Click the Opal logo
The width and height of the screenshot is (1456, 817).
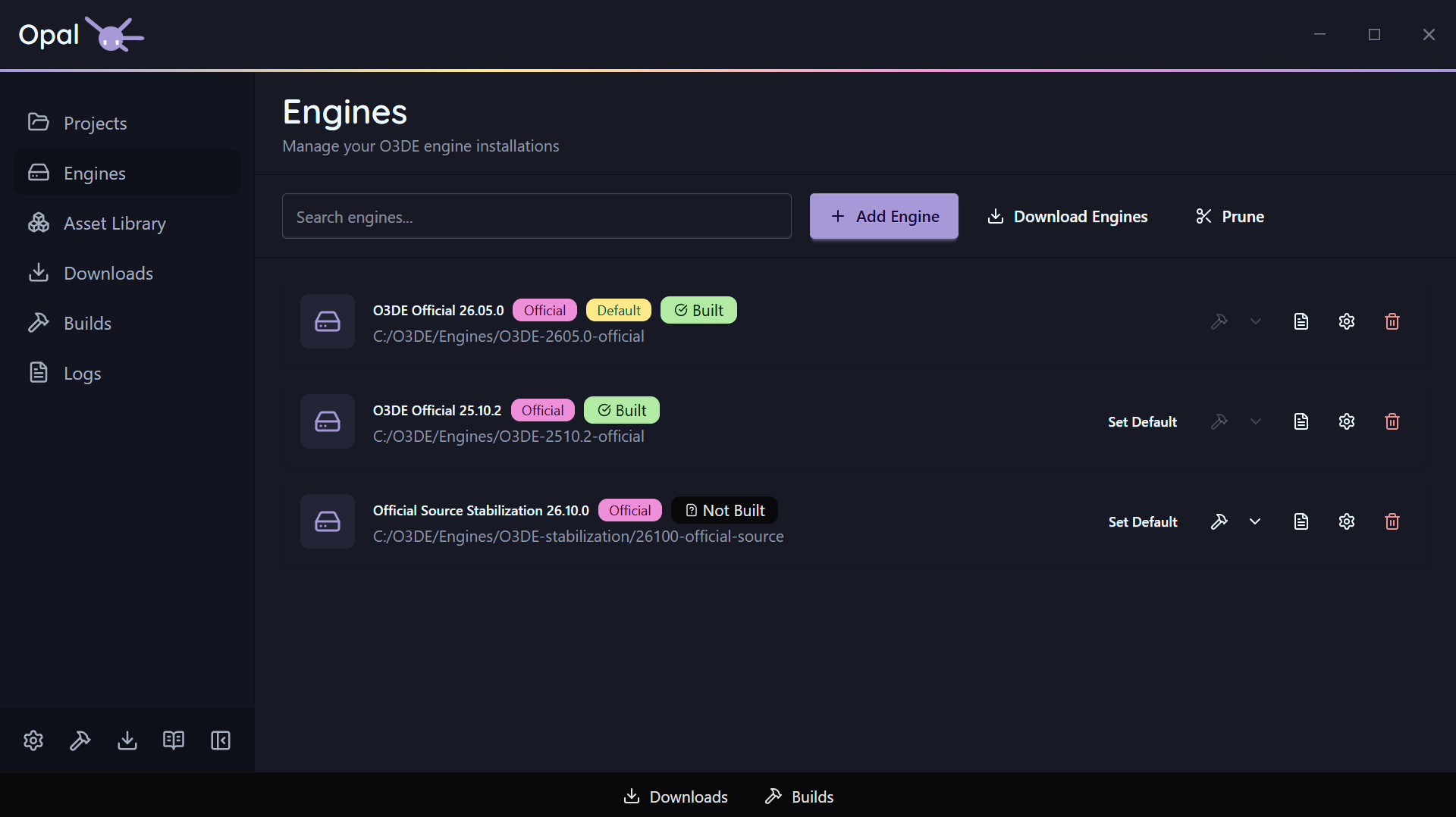tap(81, 34)
